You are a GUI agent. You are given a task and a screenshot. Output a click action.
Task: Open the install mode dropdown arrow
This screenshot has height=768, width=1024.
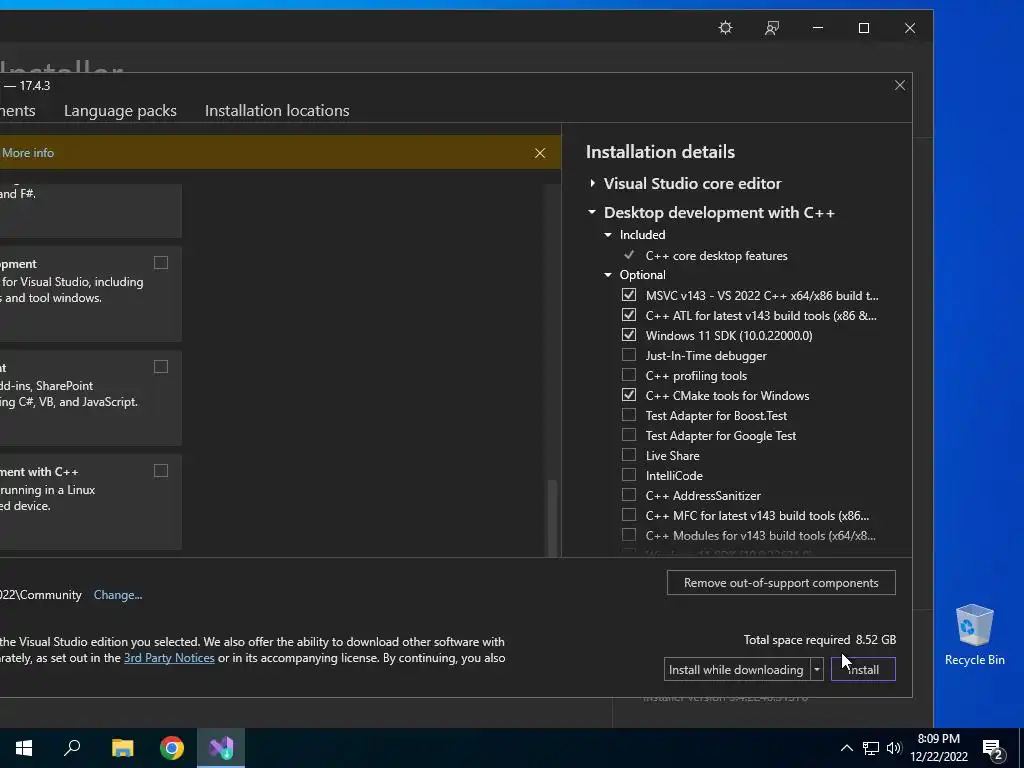pos(816,669)
